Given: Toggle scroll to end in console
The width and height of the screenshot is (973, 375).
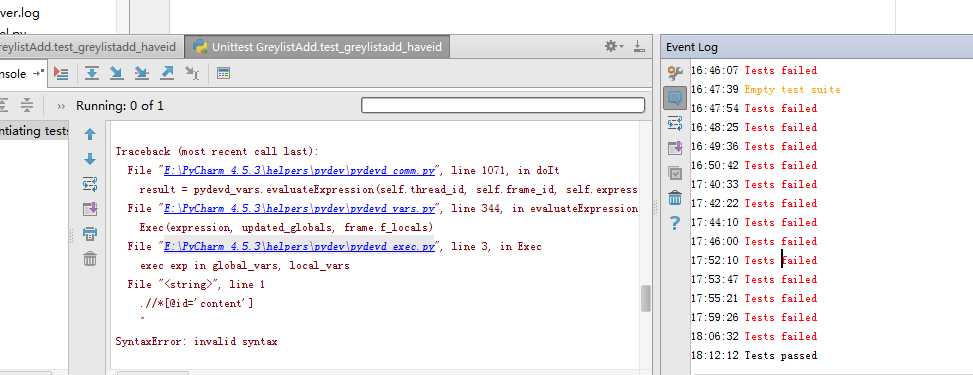Looking at the screenshot, I should click(x=90, y=209).
